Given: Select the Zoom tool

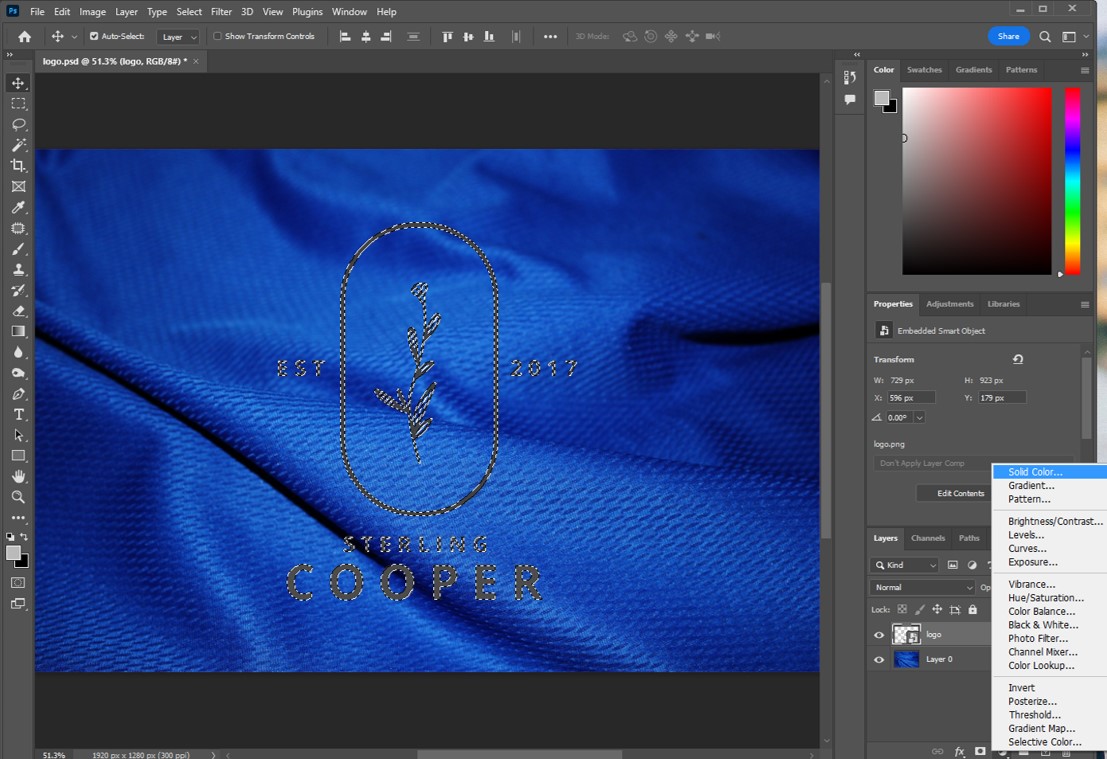Looking at the screenshot, I should point(17,497).
